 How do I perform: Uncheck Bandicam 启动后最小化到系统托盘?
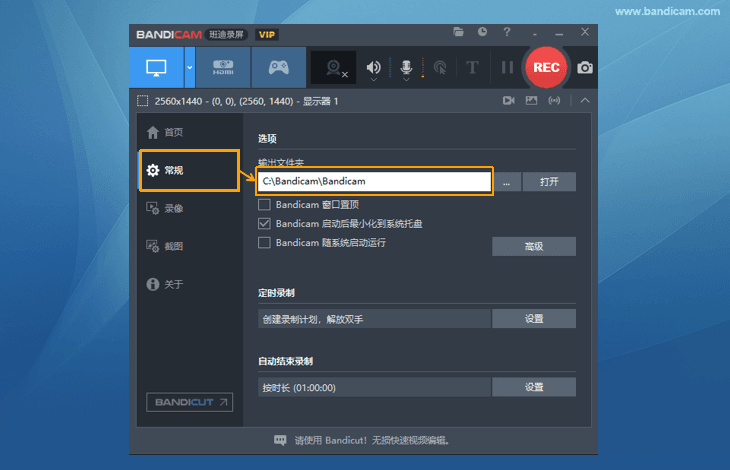pyautogui.click(x=264, y=224)
